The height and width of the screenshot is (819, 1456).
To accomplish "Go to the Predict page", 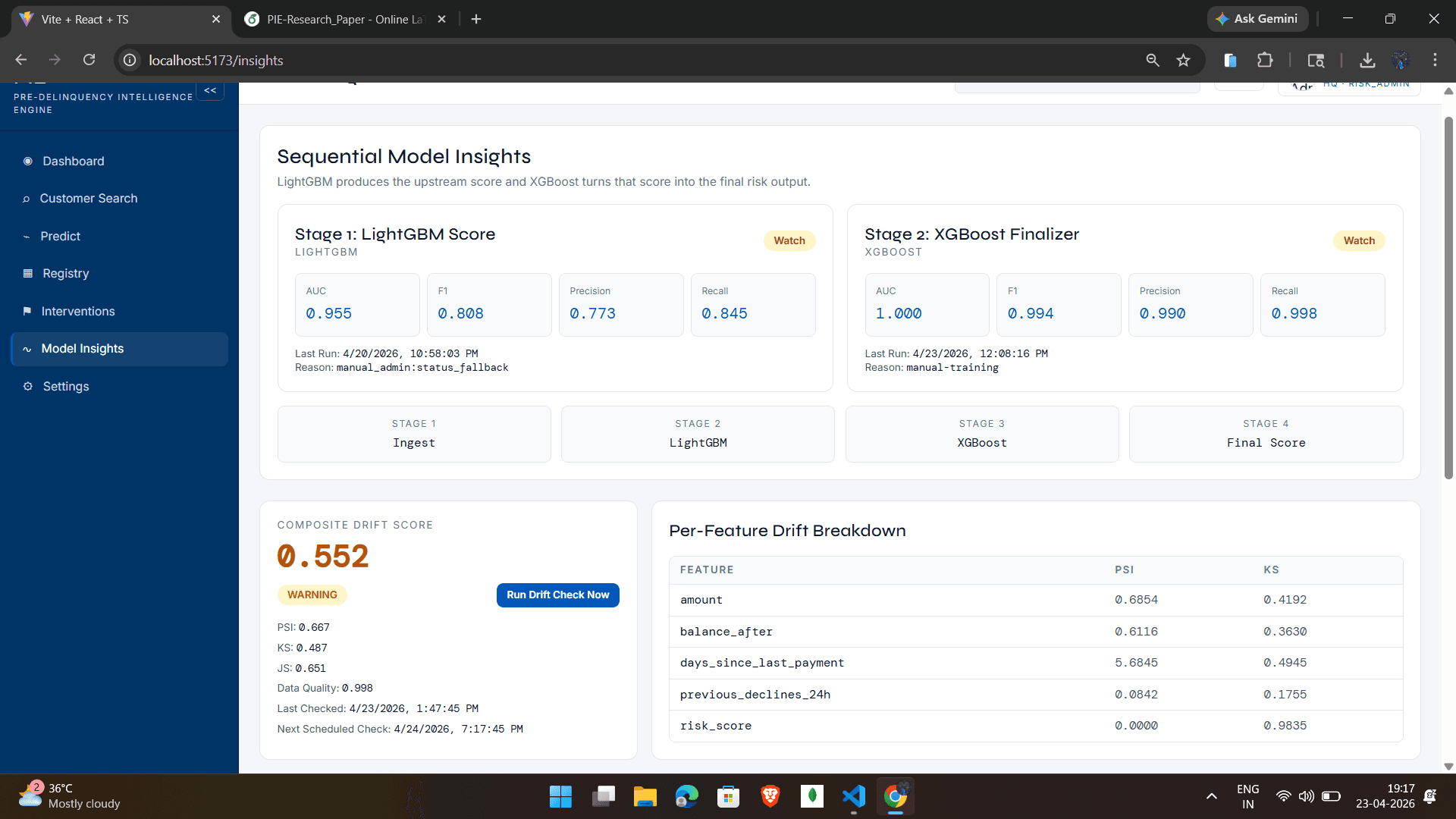I will click(119, 236).
